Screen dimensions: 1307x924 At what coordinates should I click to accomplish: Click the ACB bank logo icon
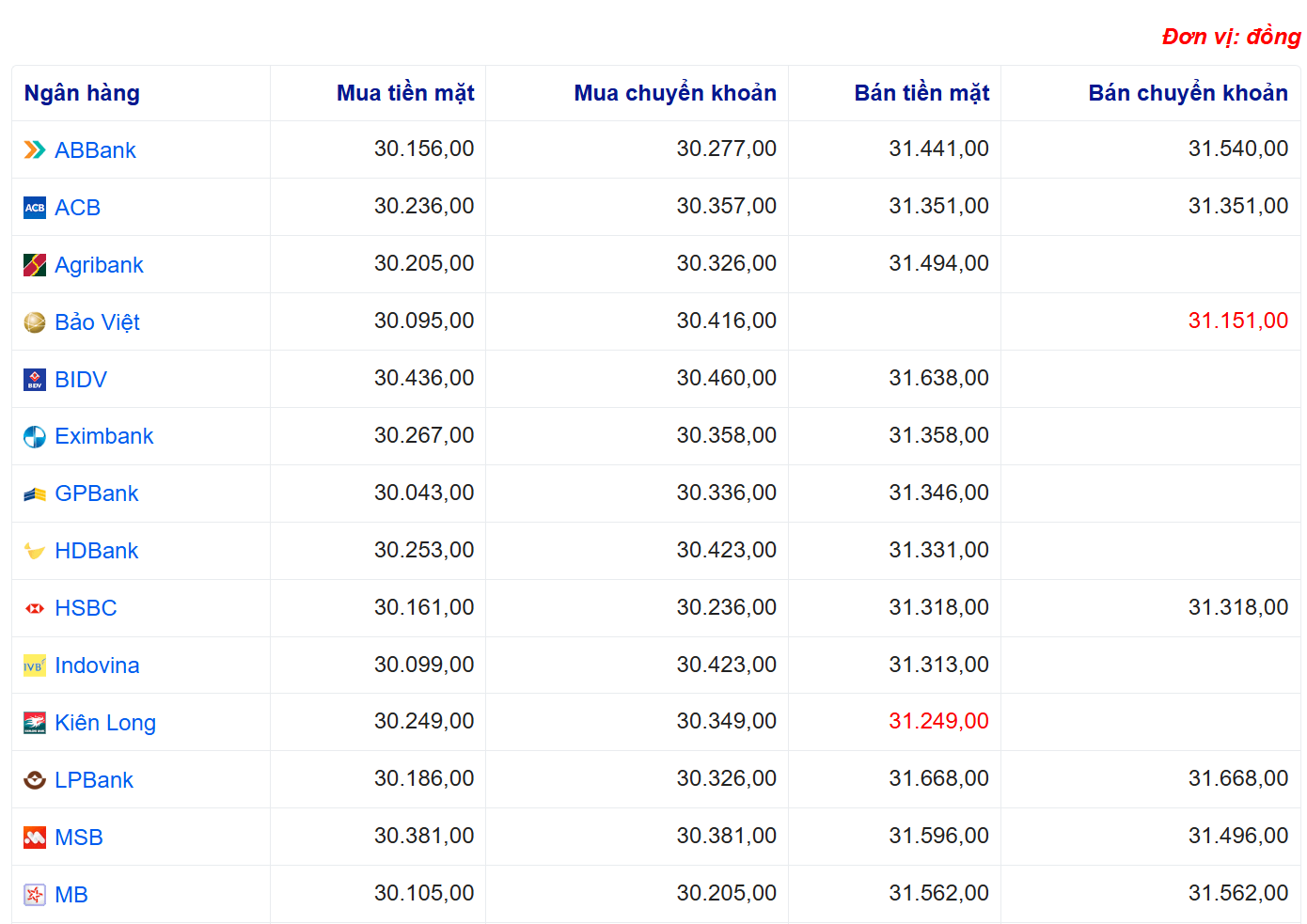34,208
